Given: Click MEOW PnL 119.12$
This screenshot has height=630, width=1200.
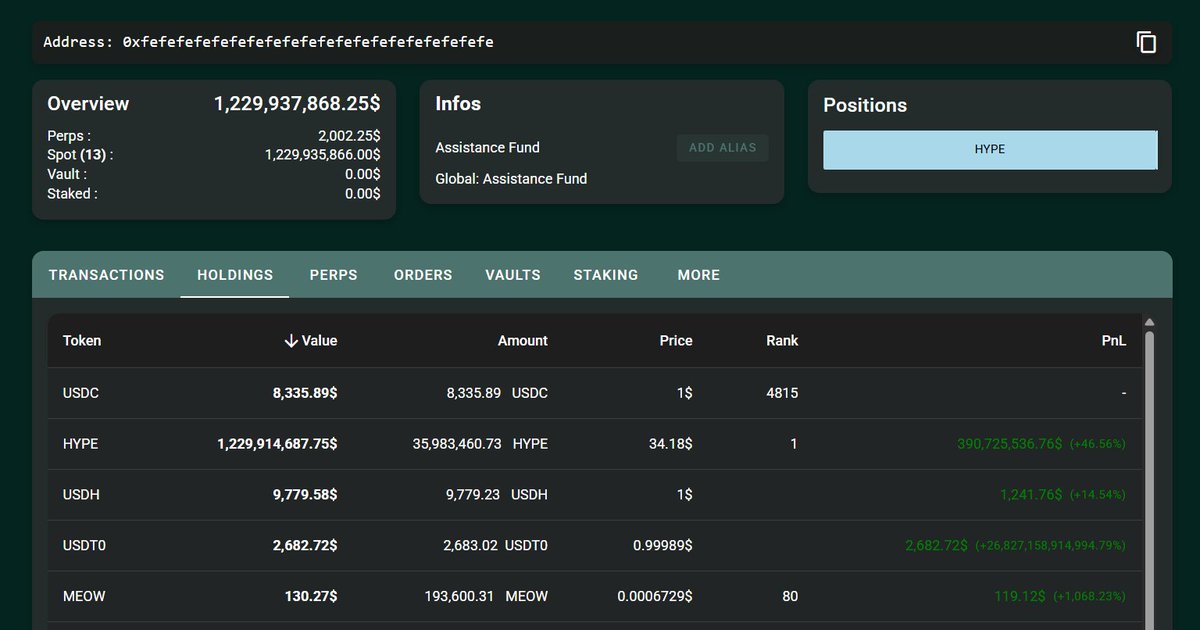Looking at the screenshot, I should coord(1020,596).
